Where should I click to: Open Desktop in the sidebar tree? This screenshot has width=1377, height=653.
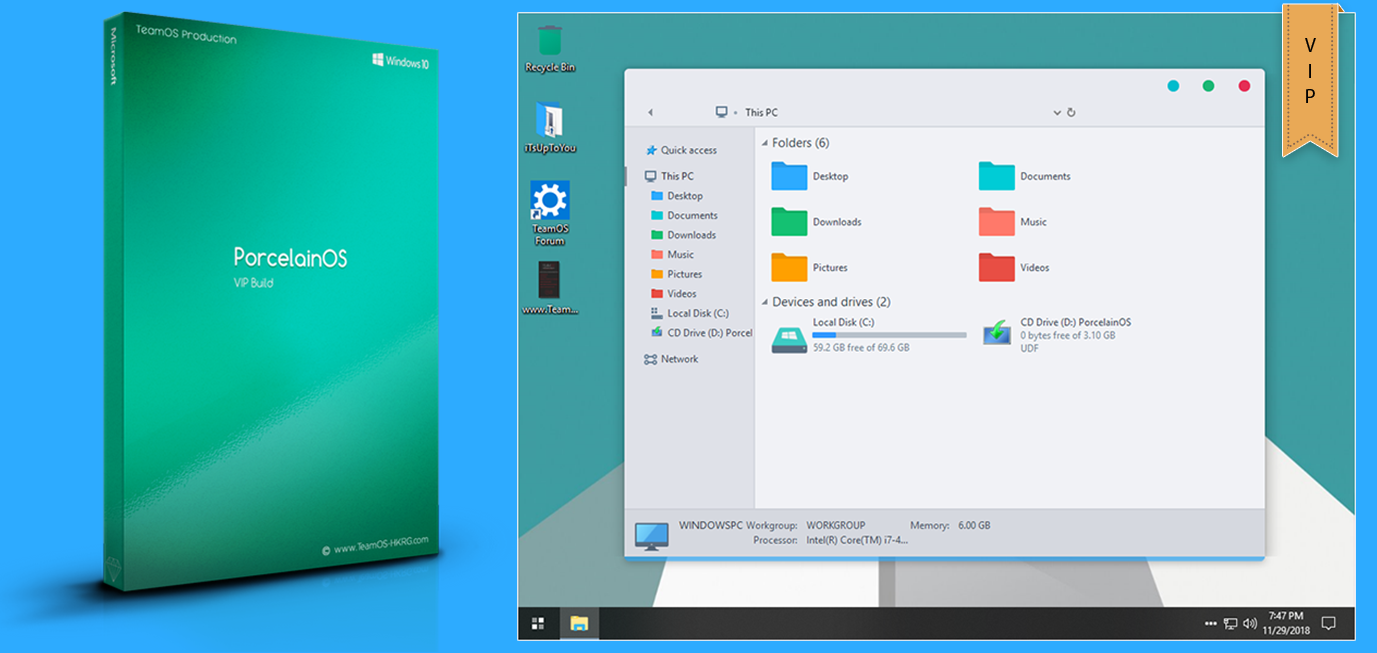(x=677, y=196)
